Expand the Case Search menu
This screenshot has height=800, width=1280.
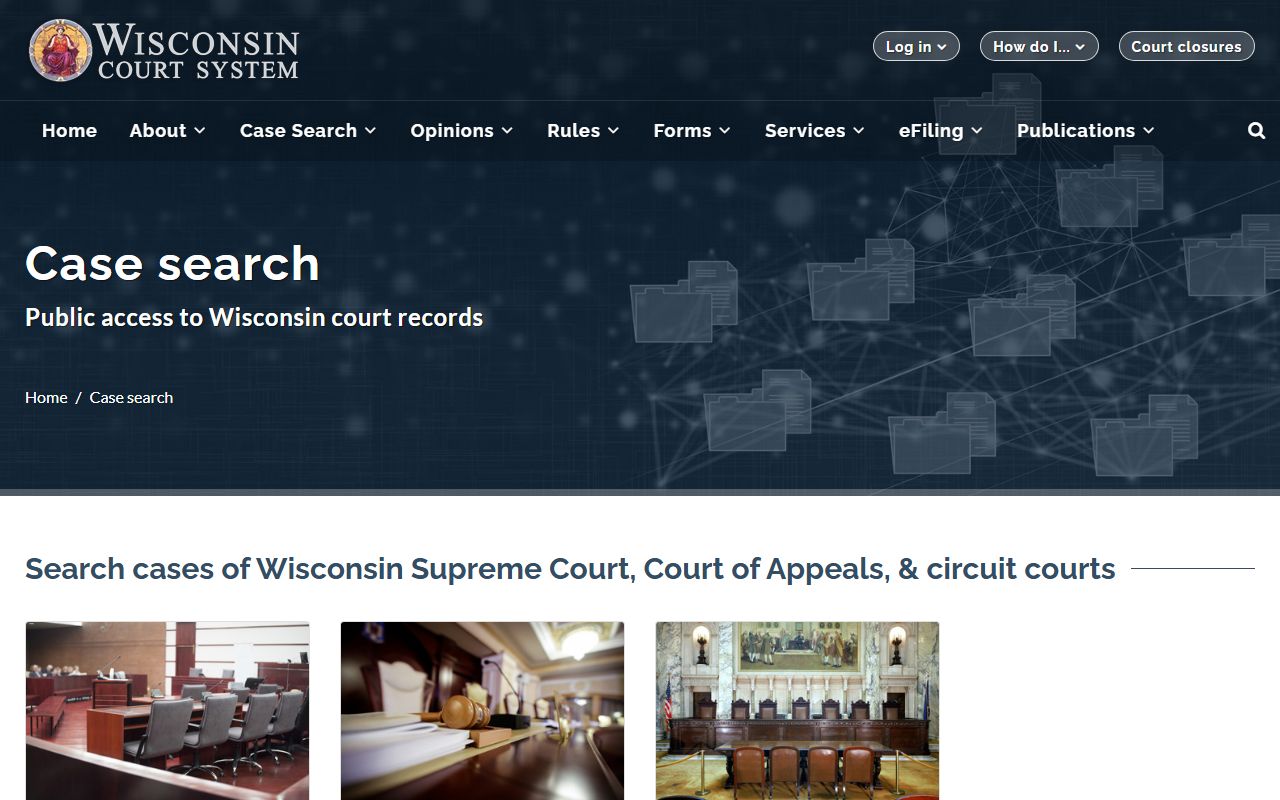[308, 131]
